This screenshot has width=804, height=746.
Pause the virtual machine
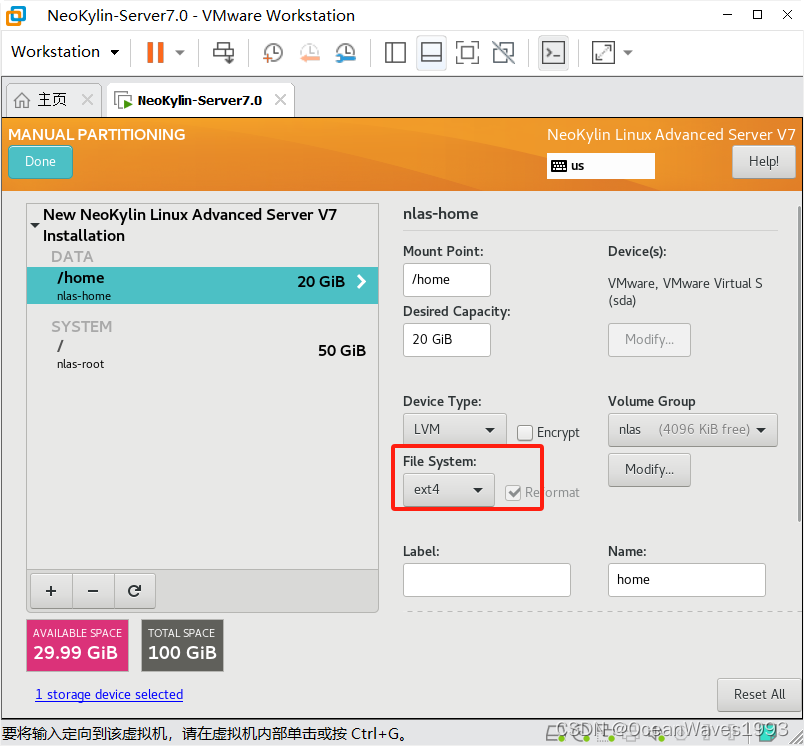click(155, 52)
